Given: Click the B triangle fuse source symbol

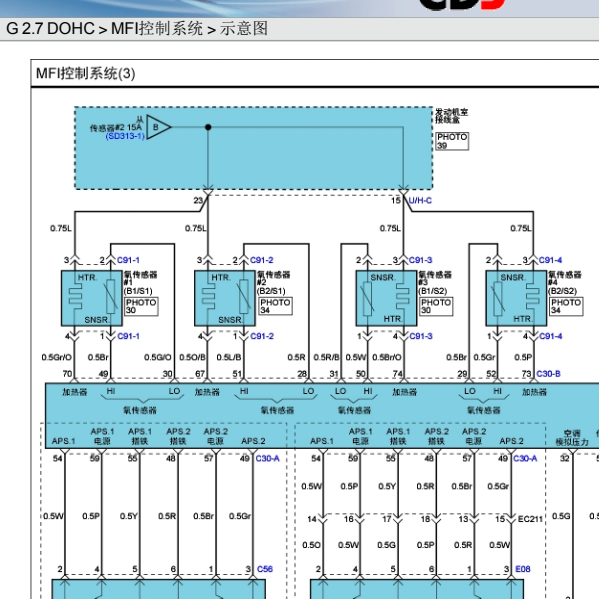Looking at the screenshot, I should 158,127.
